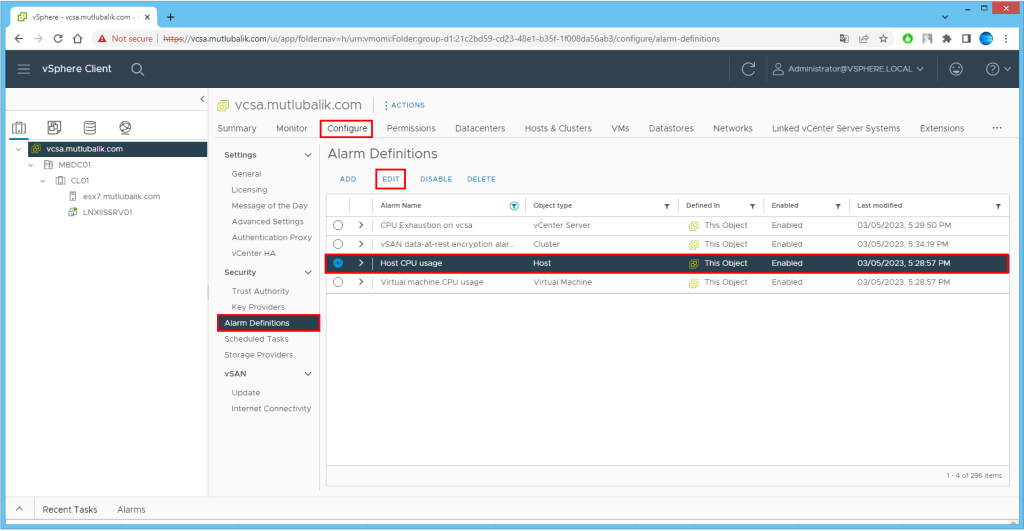
Task: Select LNXIISSRV01 virtual machine in tree
Action: pyautogui.click(x=107, y=212)
